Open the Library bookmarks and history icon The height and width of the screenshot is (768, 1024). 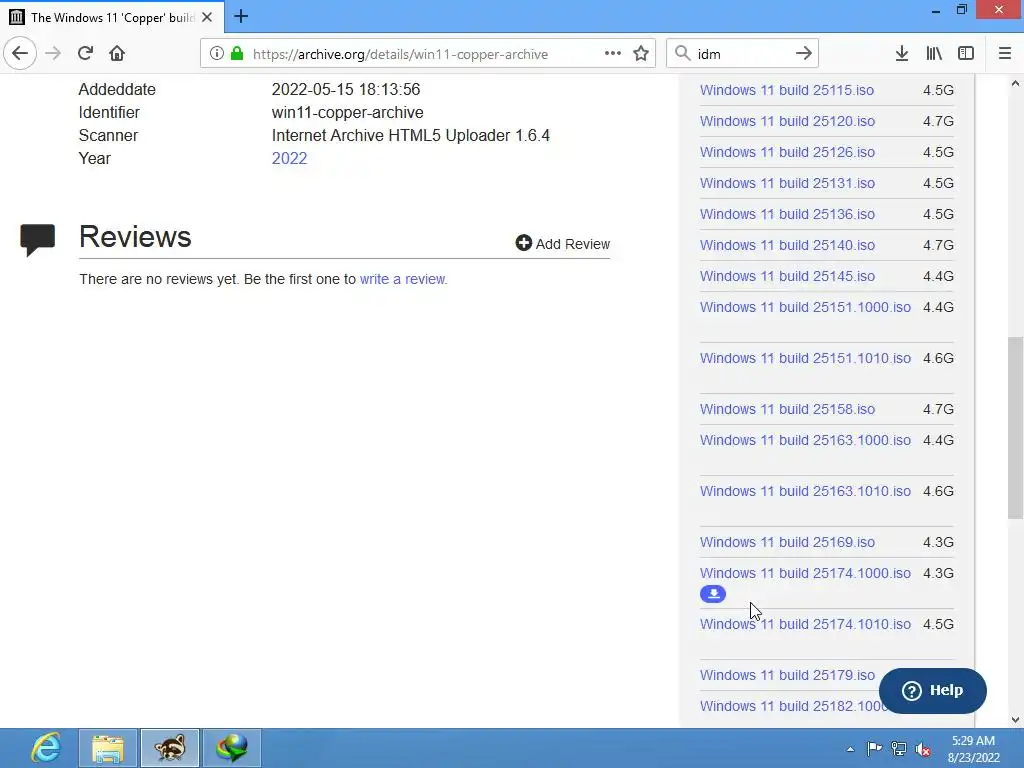934,54
